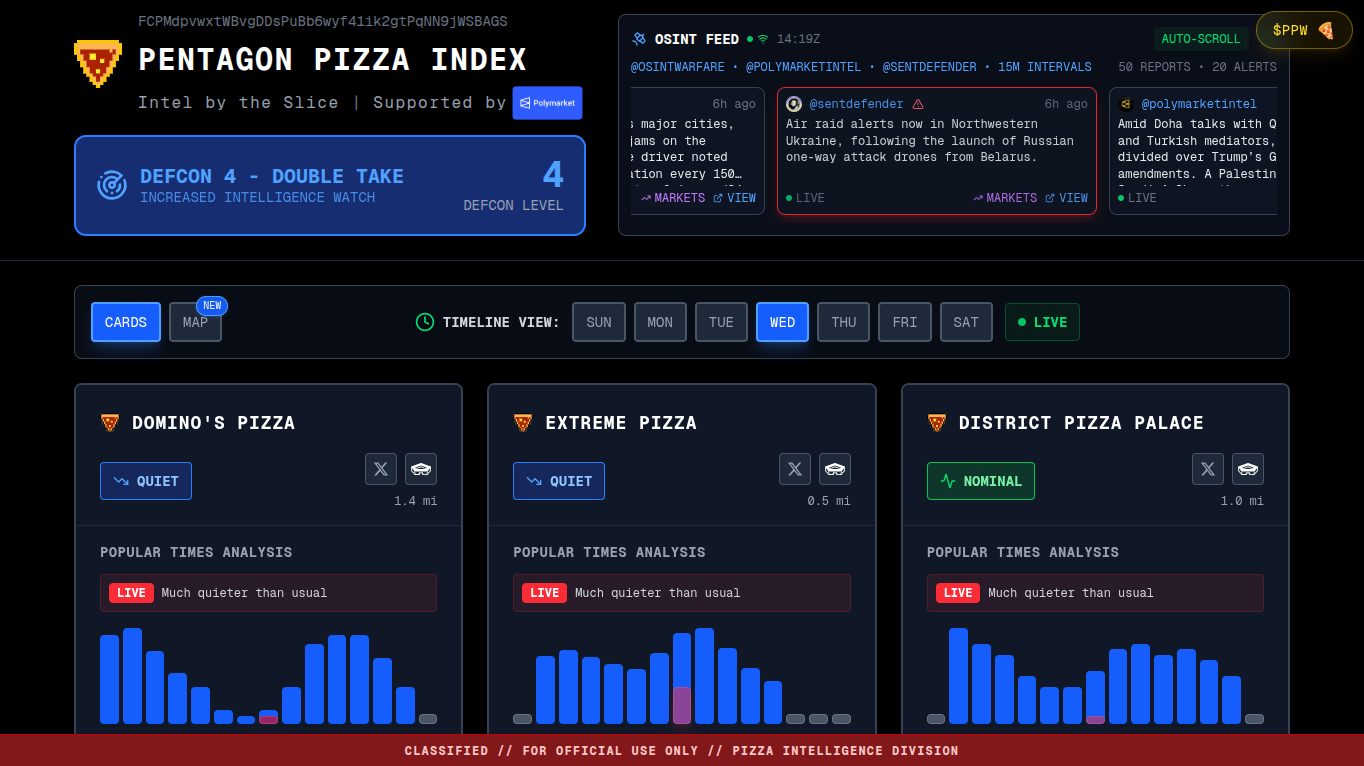
Task: Click NOMINAL status badge on District Pizza Palace
Action: 981,481
